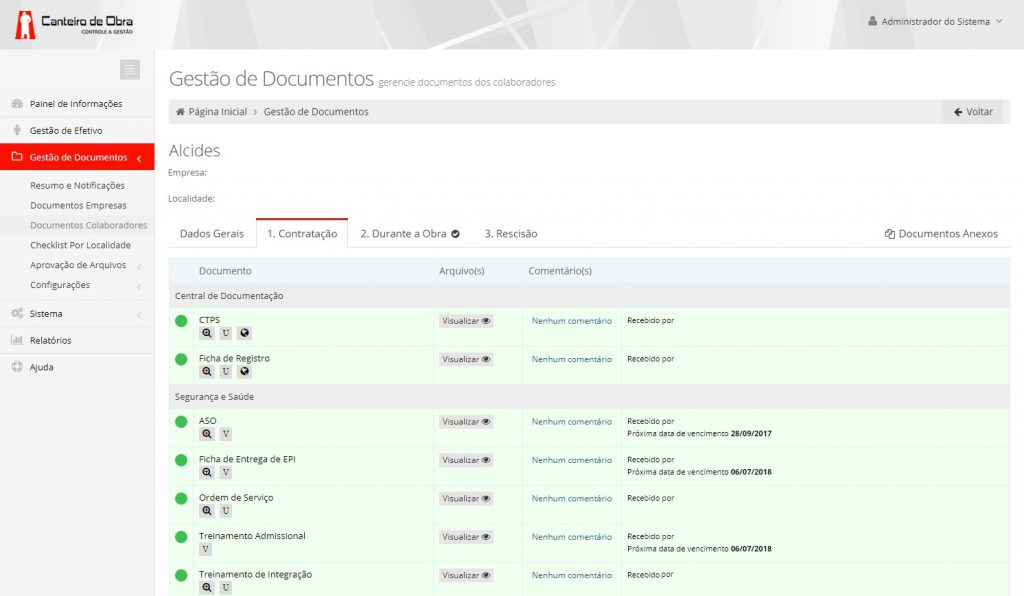This screenshot has width=1024, height=596.
Task: Click the V icon under Treinamento Admissional
Action: click(x=206, y=549)
